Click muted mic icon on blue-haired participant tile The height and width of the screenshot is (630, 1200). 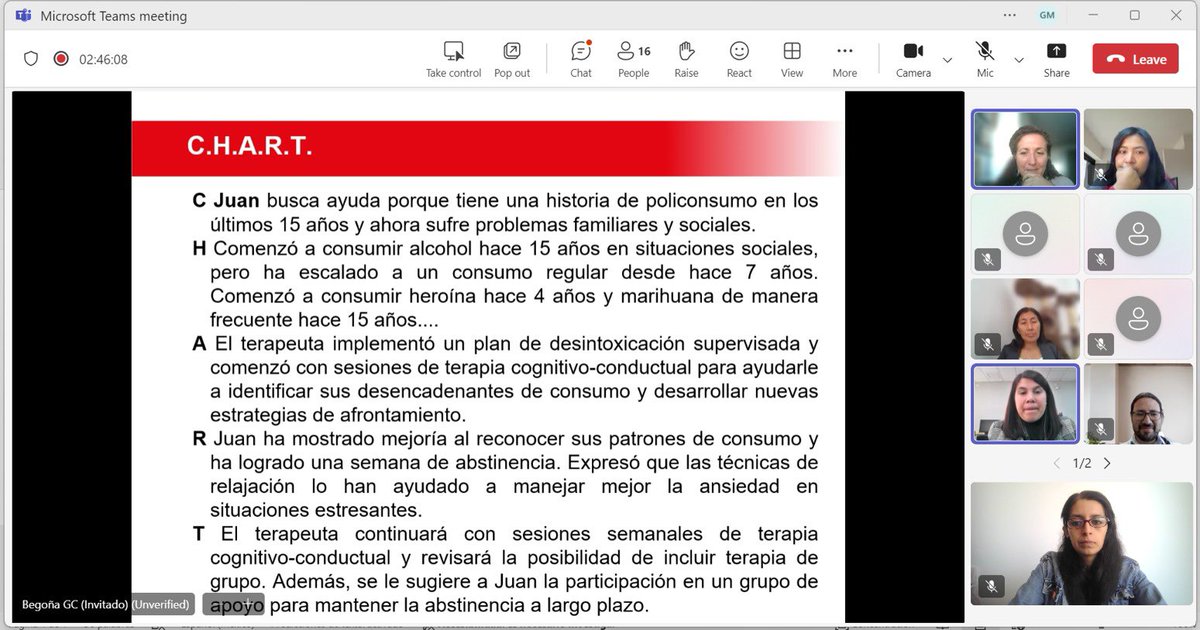1100,175
